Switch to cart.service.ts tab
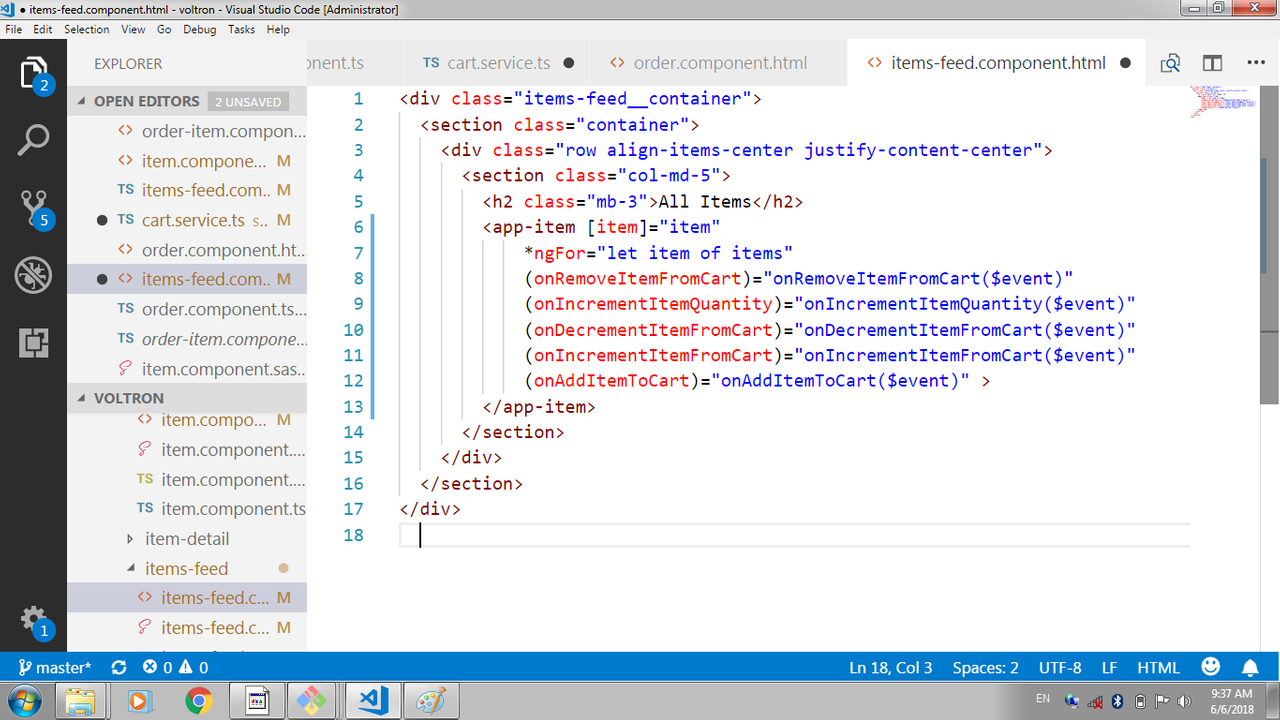The height and width of the screenshot is (720, 1280). click(x=498, y=63)
